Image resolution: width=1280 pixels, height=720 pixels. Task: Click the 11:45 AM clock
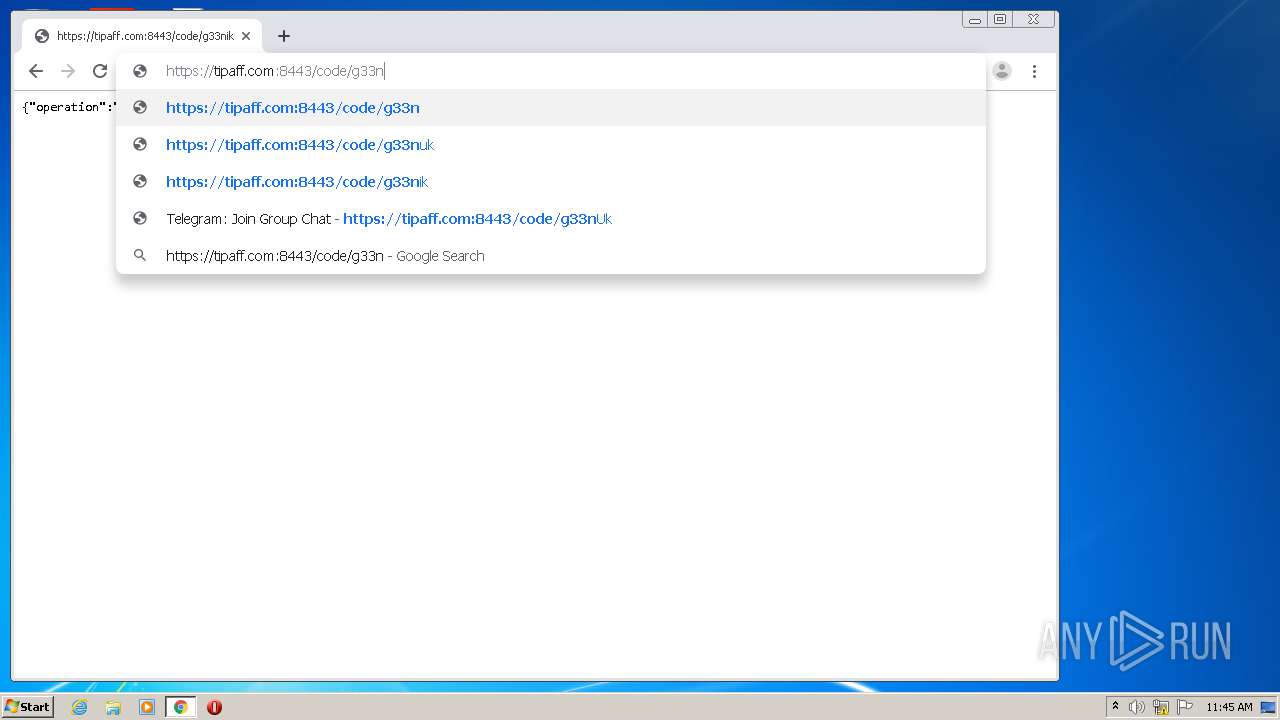[x=1229, y=707]
